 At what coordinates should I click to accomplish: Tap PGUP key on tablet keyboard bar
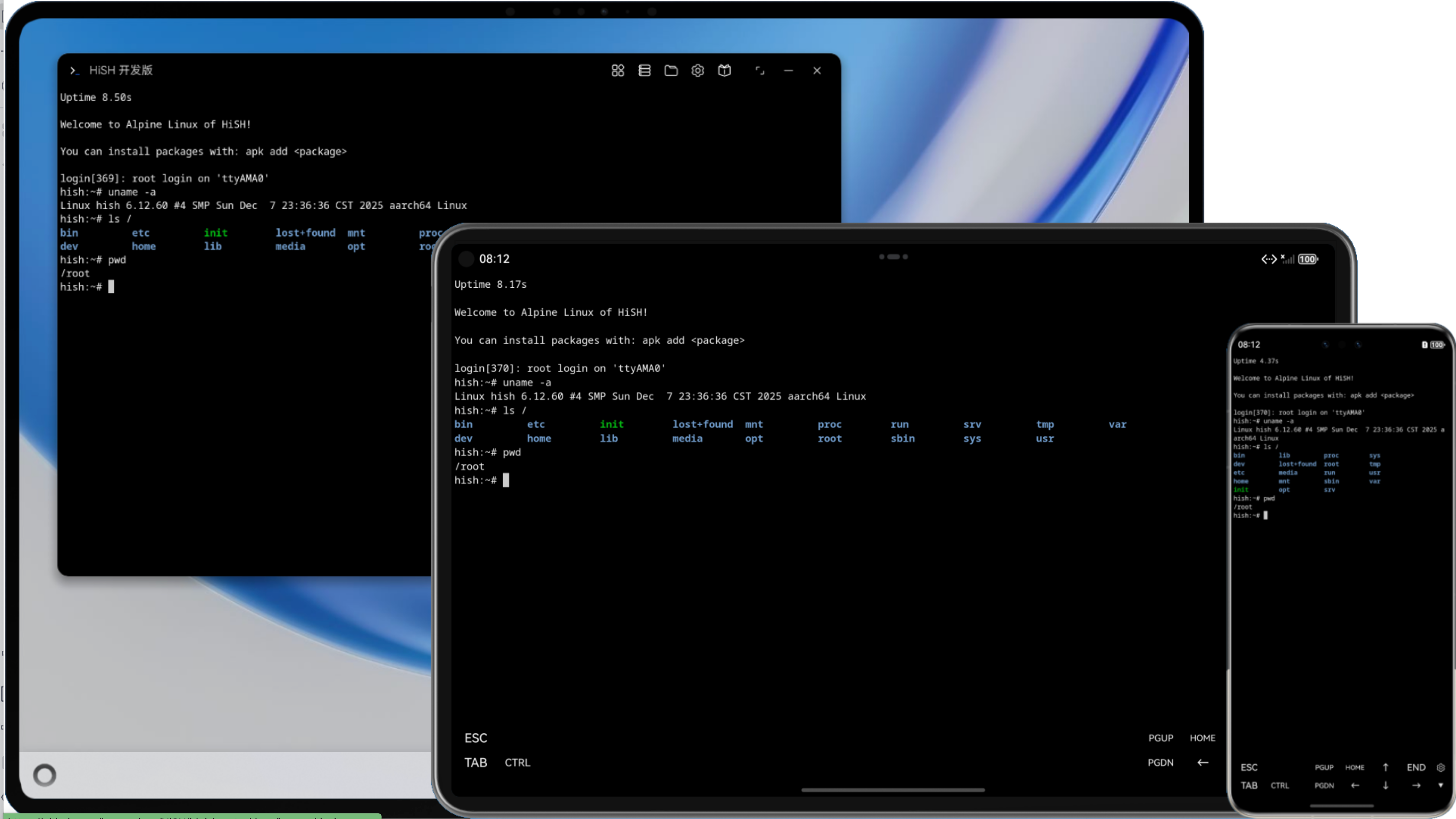pos(1160,738)
